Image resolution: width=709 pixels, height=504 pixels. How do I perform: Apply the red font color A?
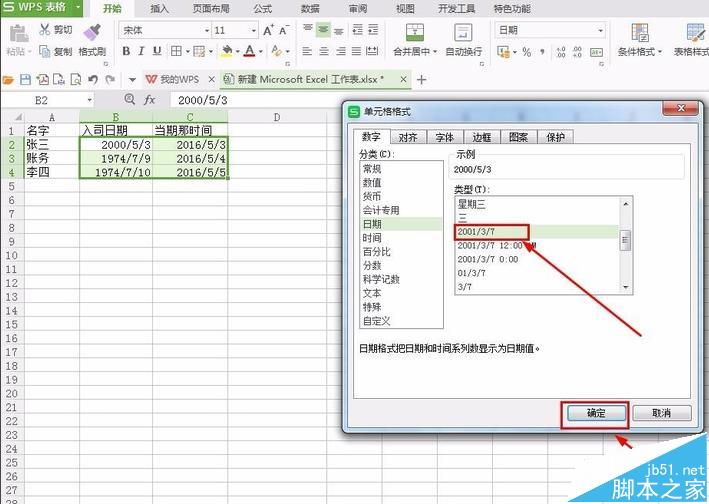coord(250,51)
